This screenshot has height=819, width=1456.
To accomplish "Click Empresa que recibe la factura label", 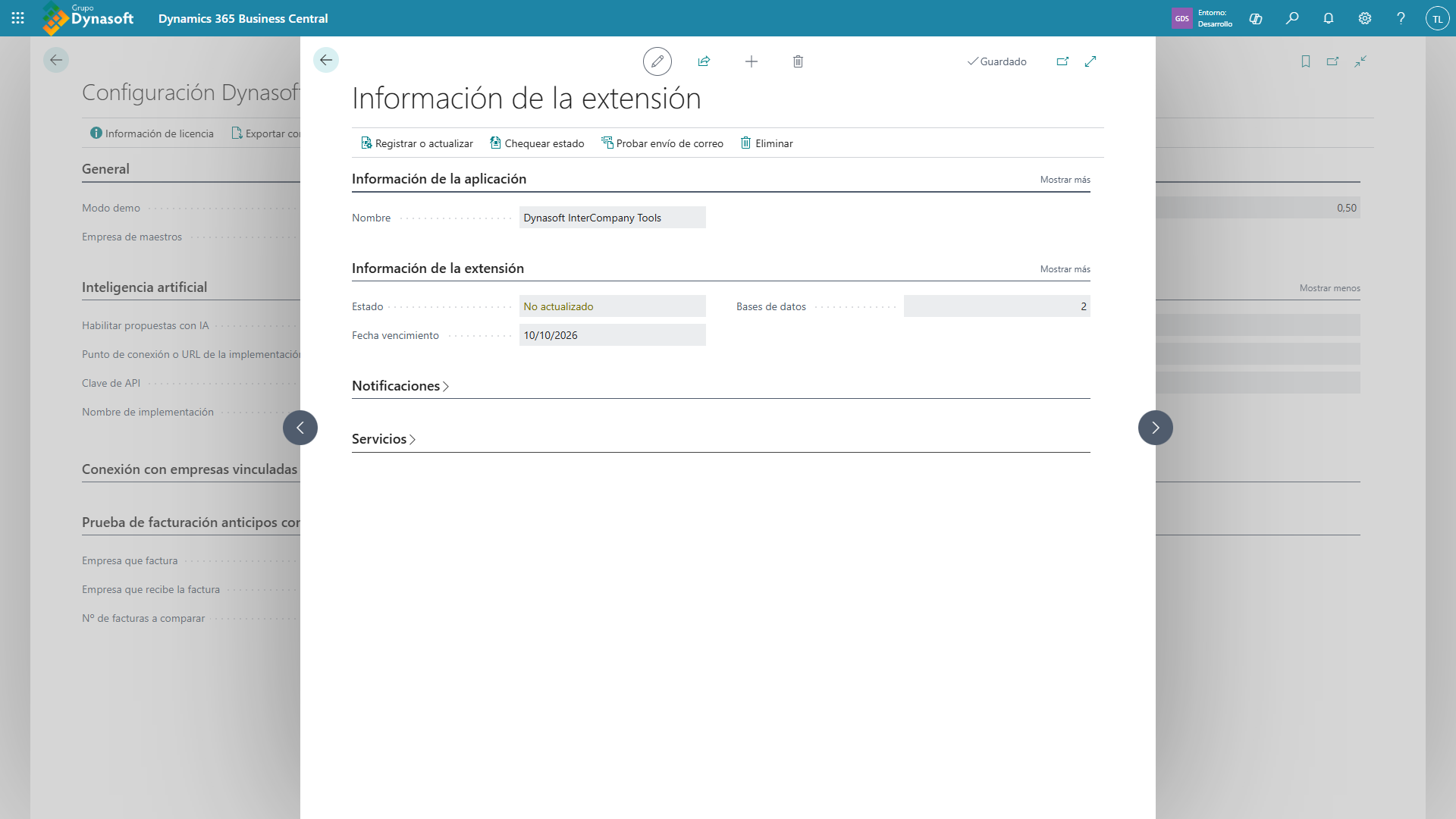I will [x=151, y=589].
